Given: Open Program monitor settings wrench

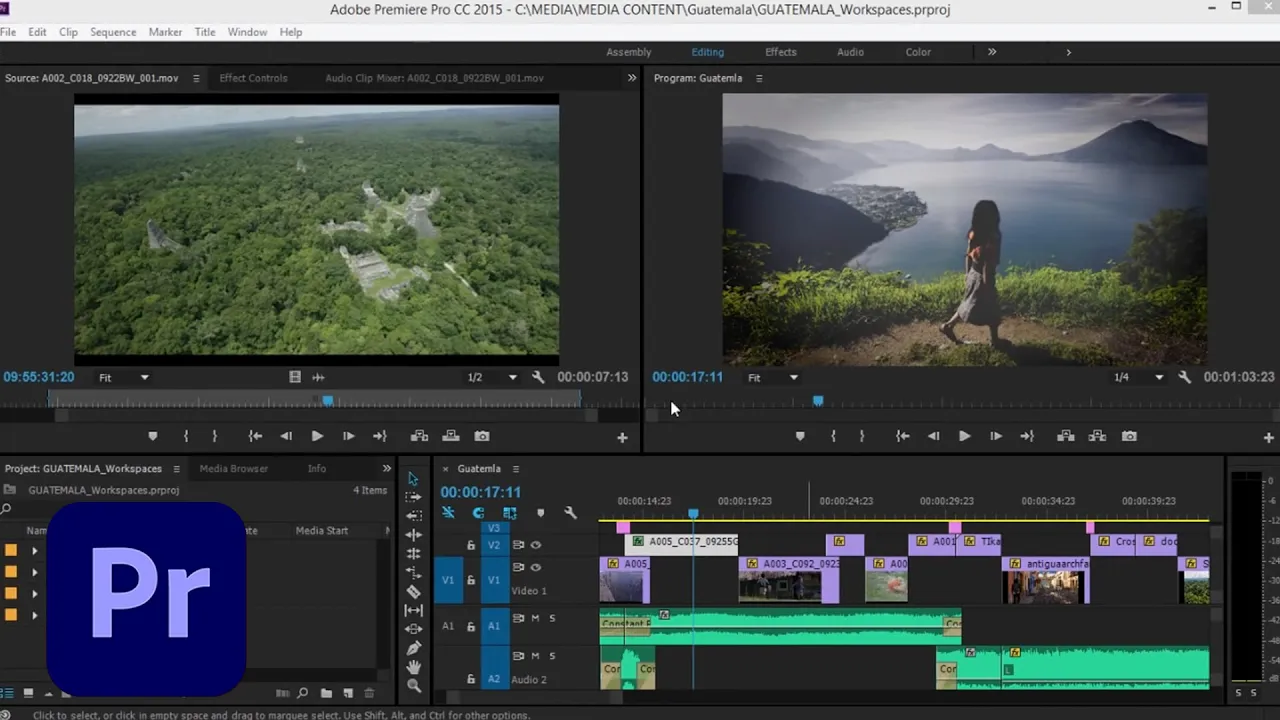Looking at the screenshot, I should pos(1185,377).
